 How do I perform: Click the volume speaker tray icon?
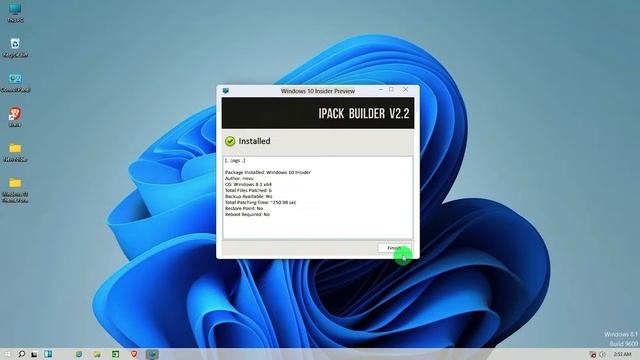(x=602, y=354)
